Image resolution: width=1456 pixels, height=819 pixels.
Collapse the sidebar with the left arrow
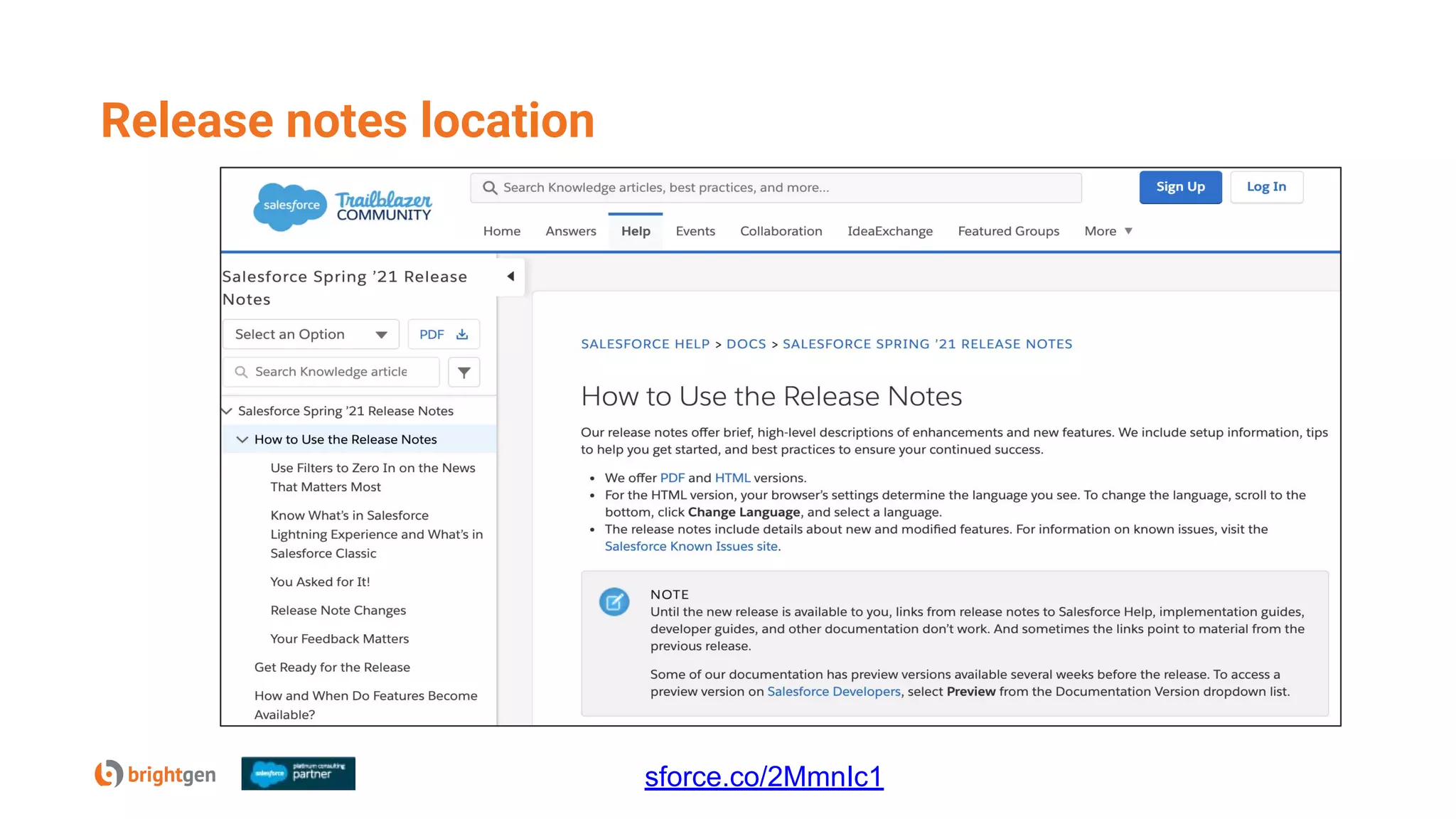click(510, 277)
